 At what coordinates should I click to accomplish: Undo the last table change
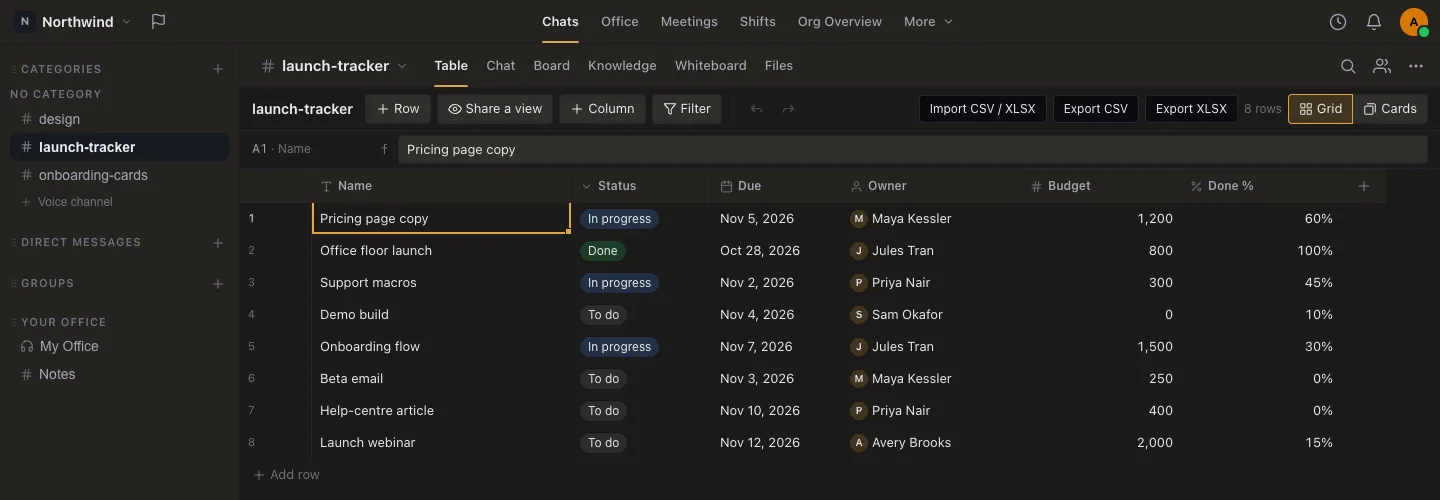(x=756, y=109)
